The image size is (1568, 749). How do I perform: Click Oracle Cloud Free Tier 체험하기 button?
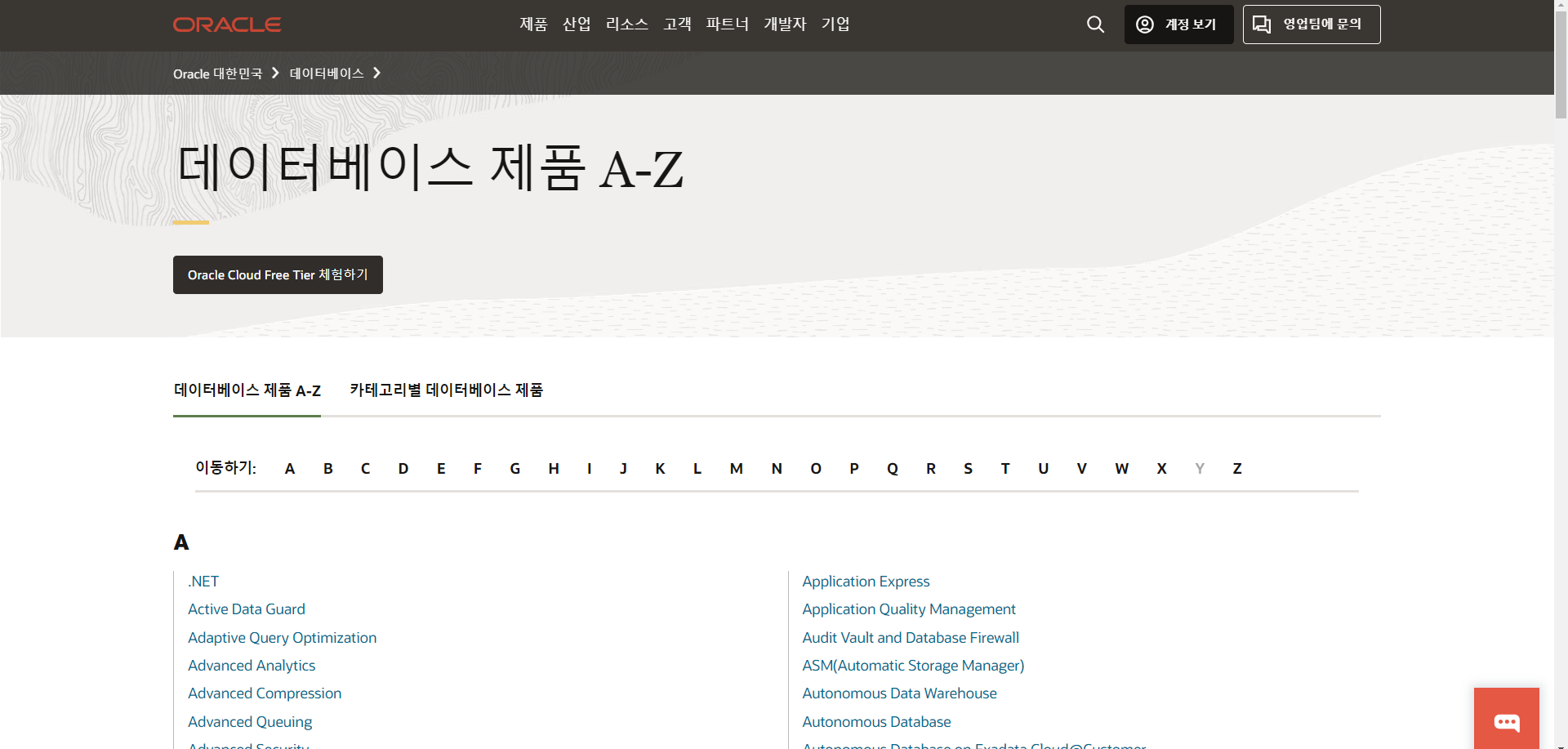coord(278,274)
